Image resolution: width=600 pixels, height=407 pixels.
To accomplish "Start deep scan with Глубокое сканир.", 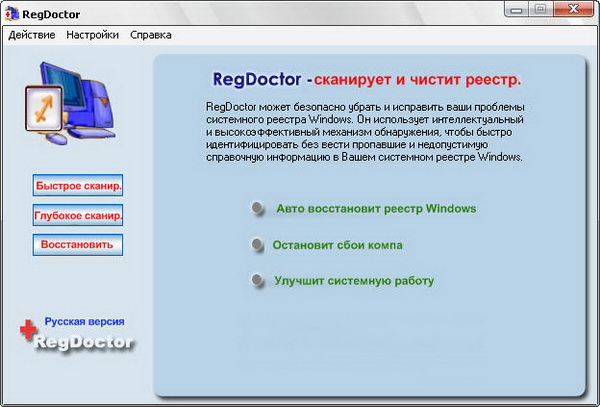I will pos(78,215).
